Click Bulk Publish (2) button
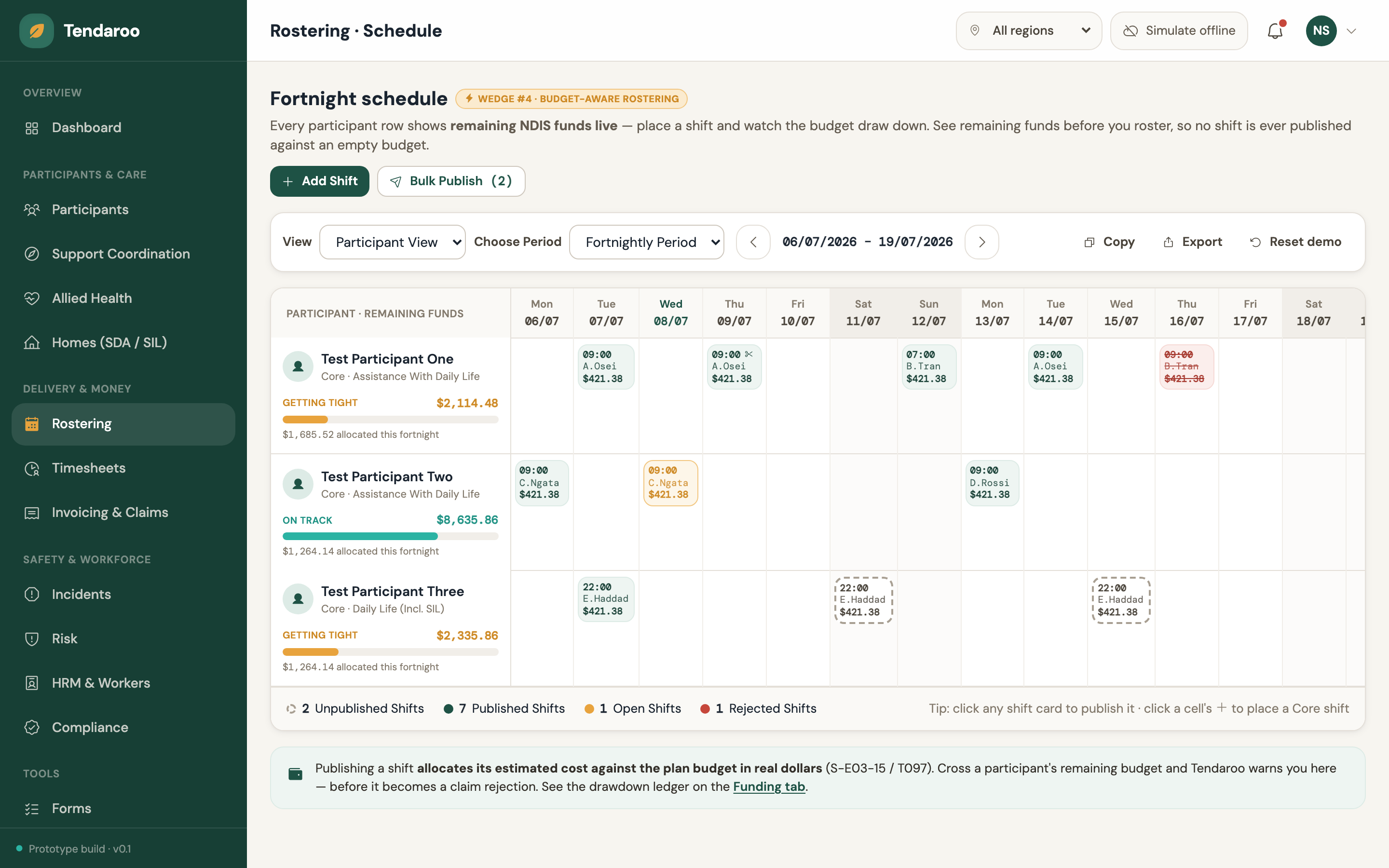Screen dimensions: 1389x868 [x=451, y=181]
